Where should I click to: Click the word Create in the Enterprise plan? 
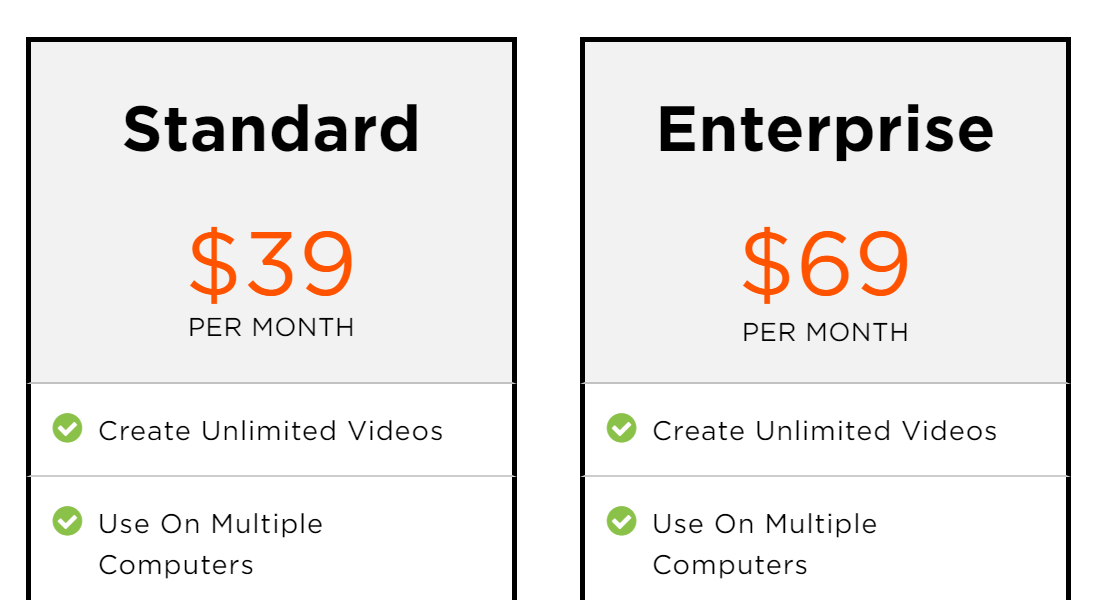click(698, 431)
